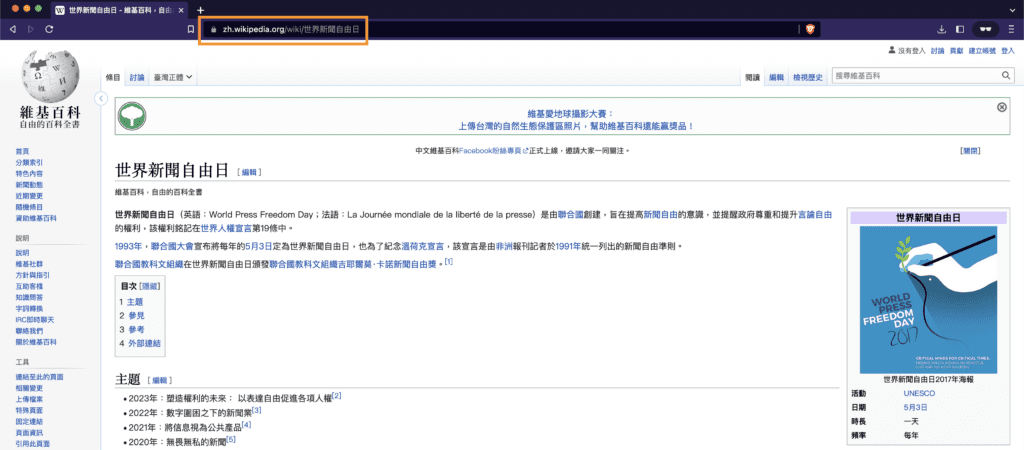Focus the 搜尋維基百科 search field
The image size is (1024, 450).
(916, 76)
